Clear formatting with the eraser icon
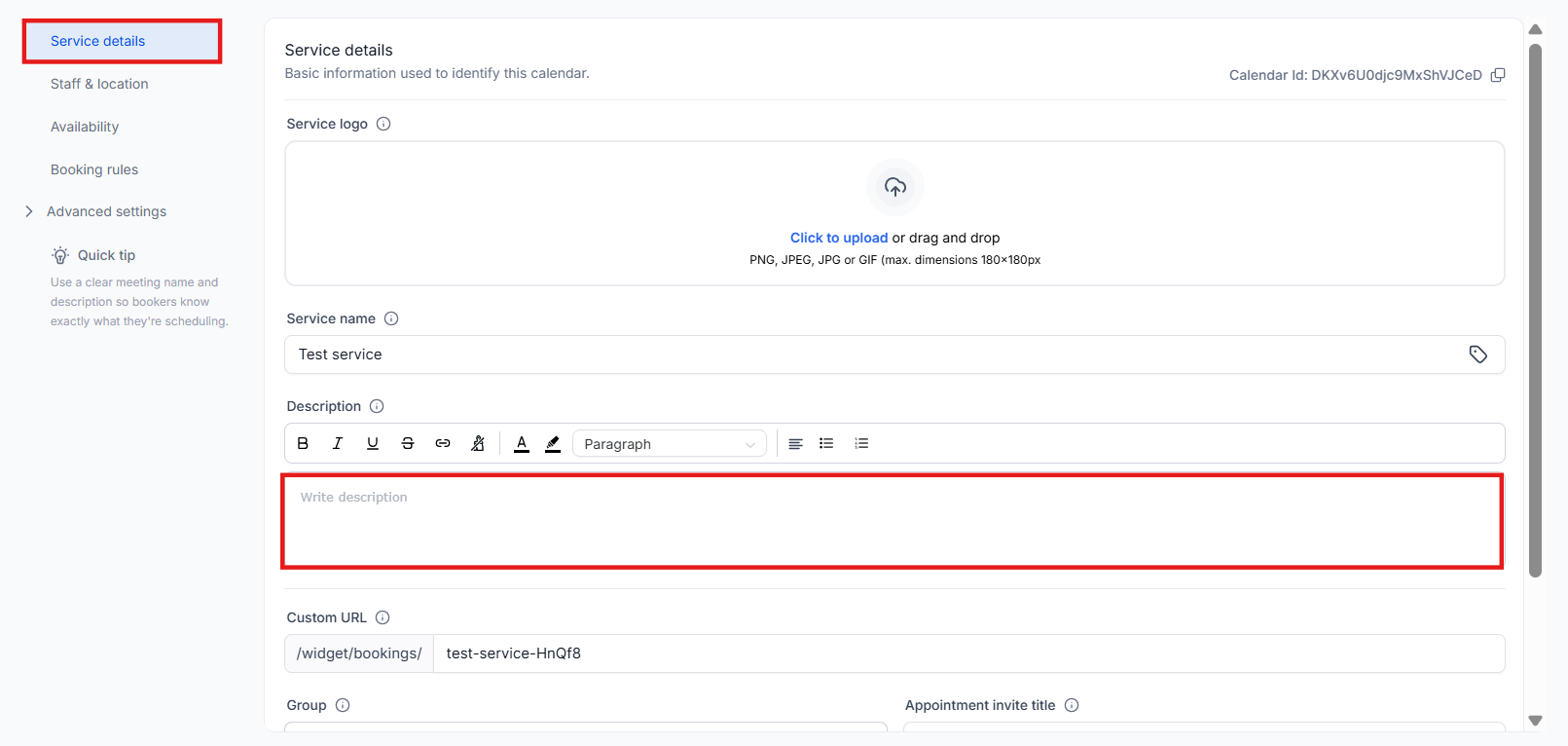 [478, 443]
